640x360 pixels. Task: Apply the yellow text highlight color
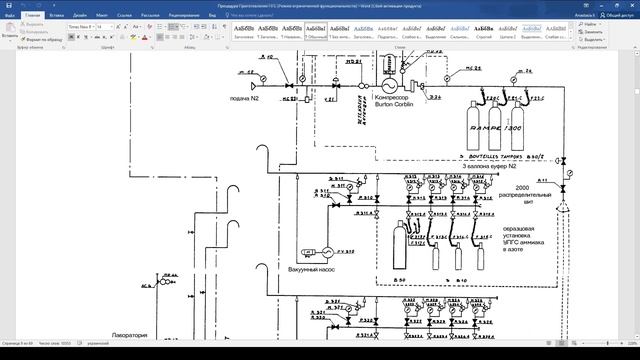[x=133, y=37]
